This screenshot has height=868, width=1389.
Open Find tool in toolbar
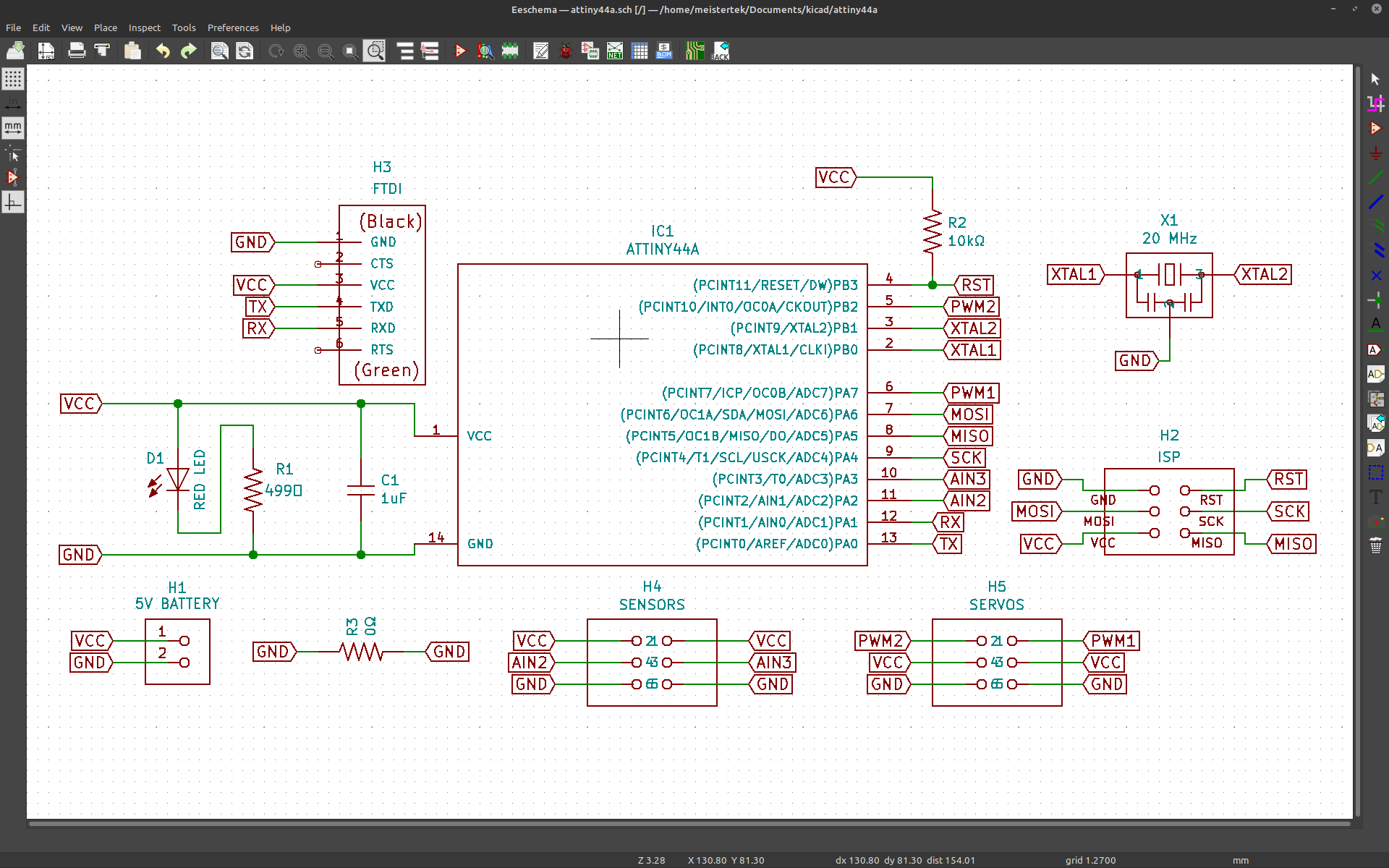tap(219, 51)
